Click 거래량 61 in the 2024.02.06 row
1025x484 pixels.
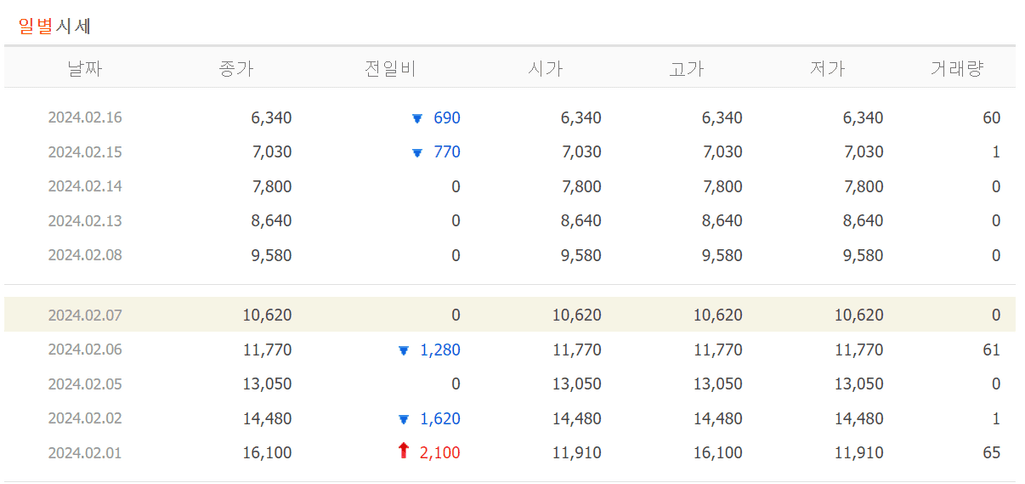[992, 350]
